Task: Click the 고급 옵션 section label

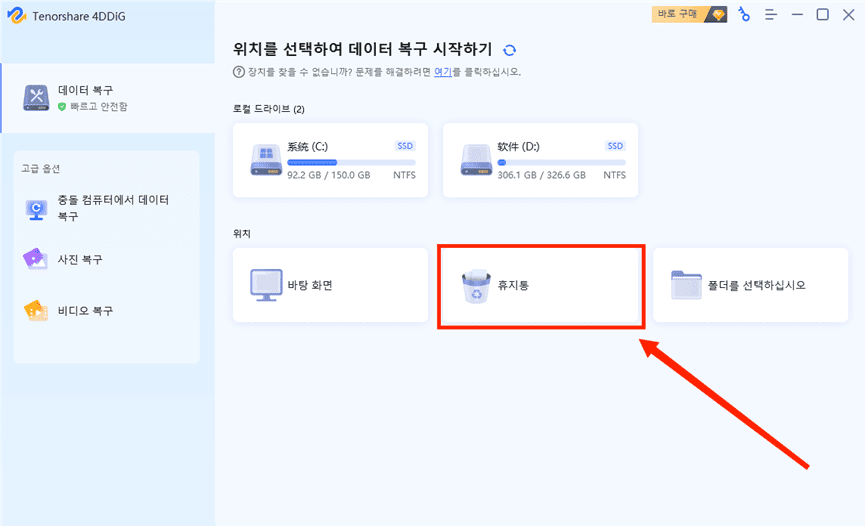Action: pyautogui.click(x=41, y=168)
